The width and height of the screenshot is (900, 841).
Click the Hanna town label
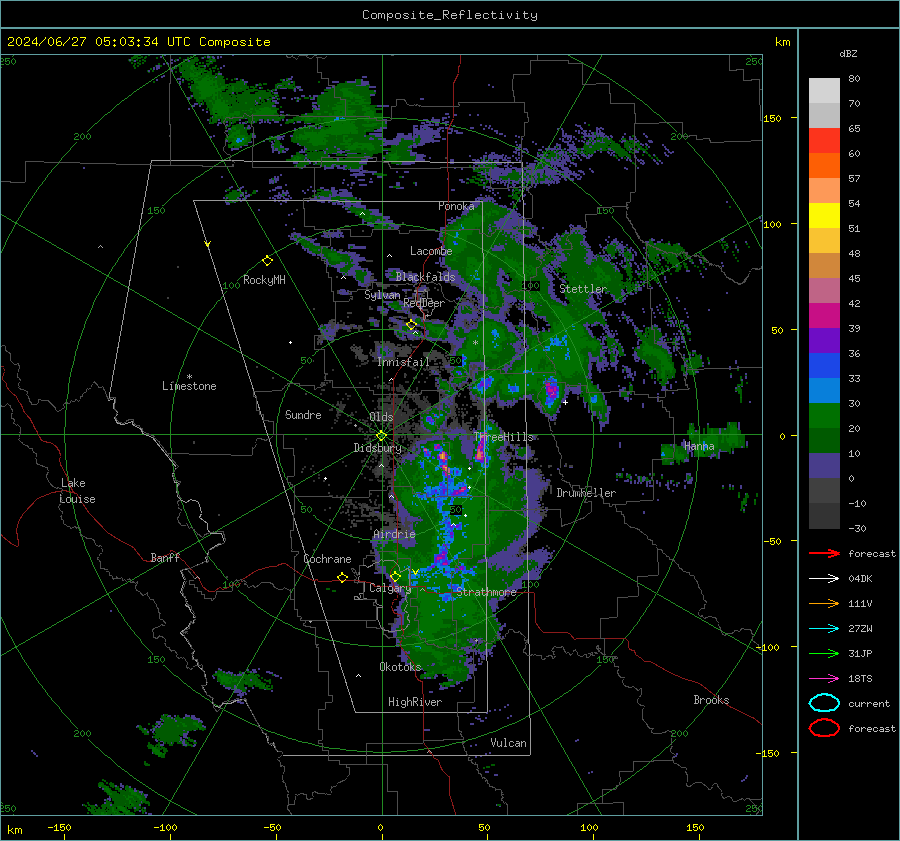(x=699, y=446)
